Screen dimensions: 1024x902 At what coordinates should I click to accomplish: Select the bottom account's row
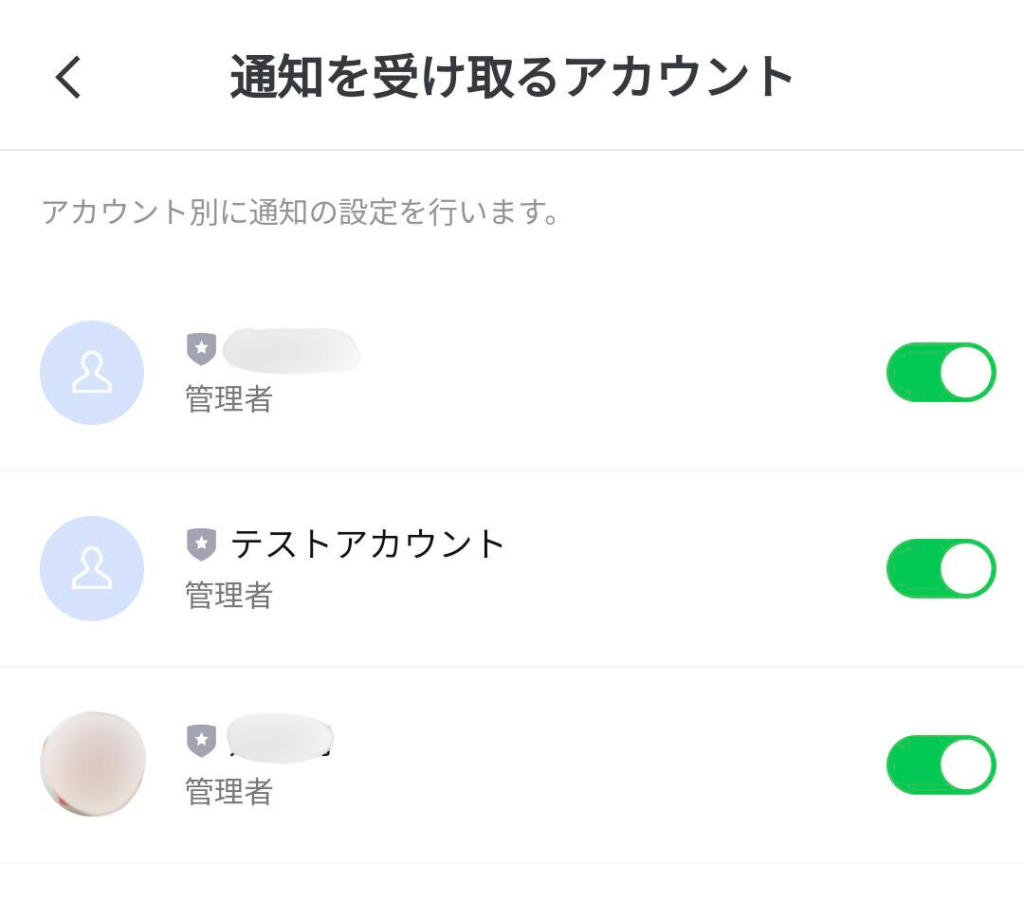tap(512, 763)
